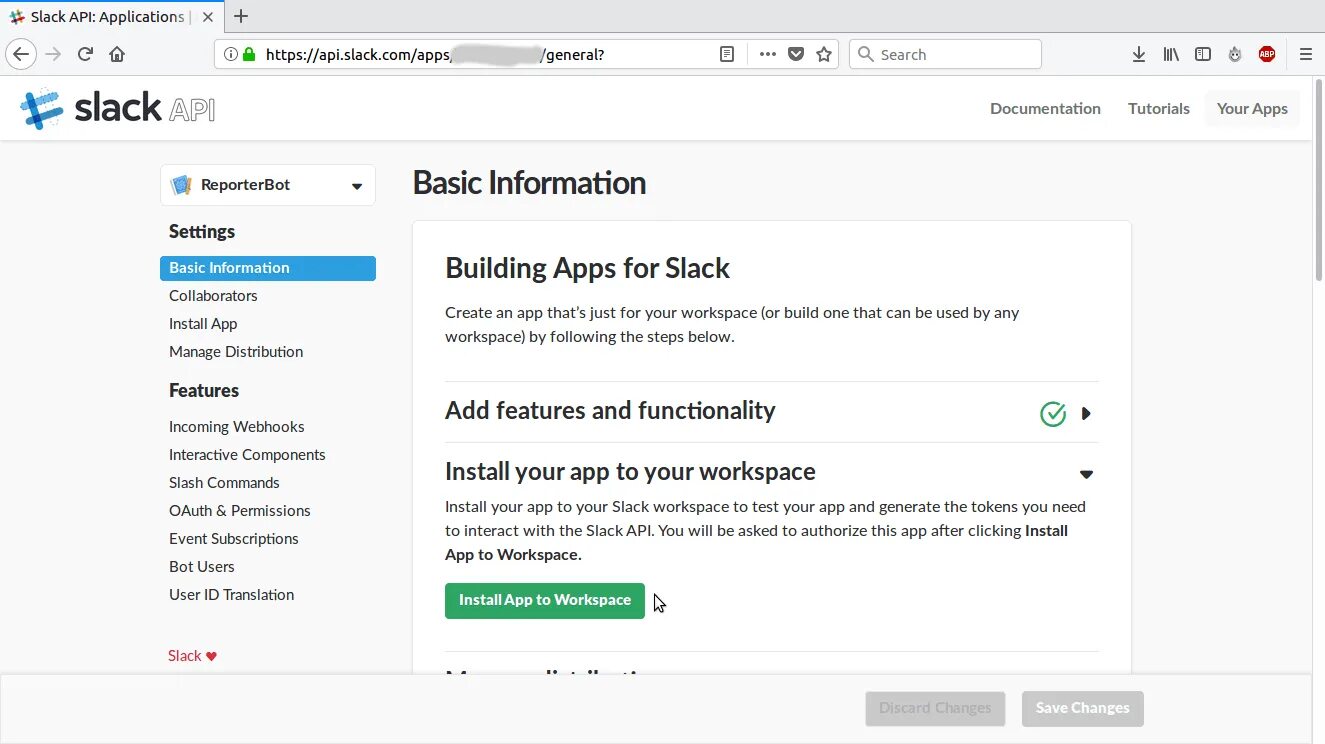Viewport: 1325px width, 744px height.
Task: Open the Adblock Plus extension
Action: coord(1267,54)
